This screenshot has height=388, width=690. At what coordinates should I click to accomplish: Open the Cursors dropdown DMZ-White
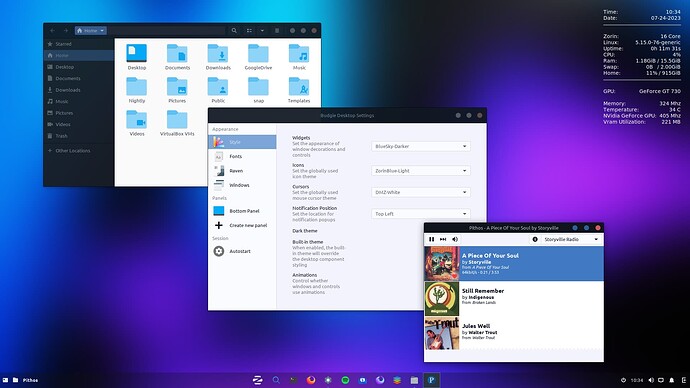[421, 192]
